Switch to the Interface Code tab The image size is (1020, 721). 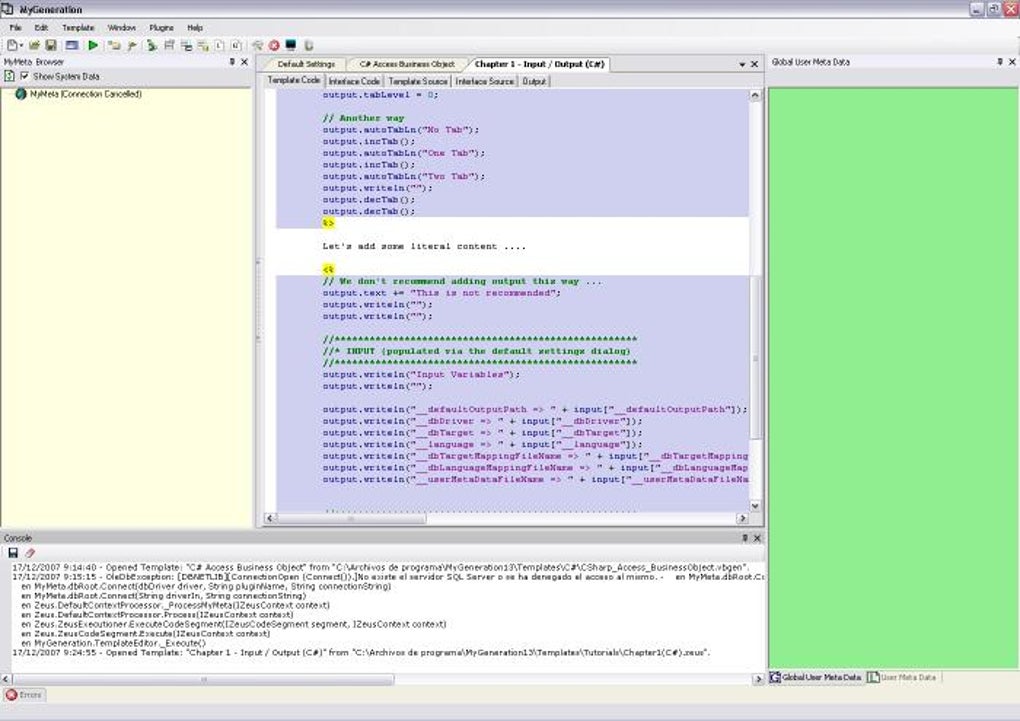coord(354,81)
